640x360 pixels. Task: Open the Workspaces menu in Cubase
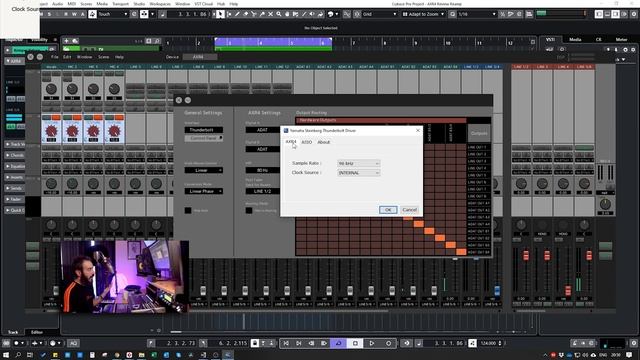coord(160,4)
